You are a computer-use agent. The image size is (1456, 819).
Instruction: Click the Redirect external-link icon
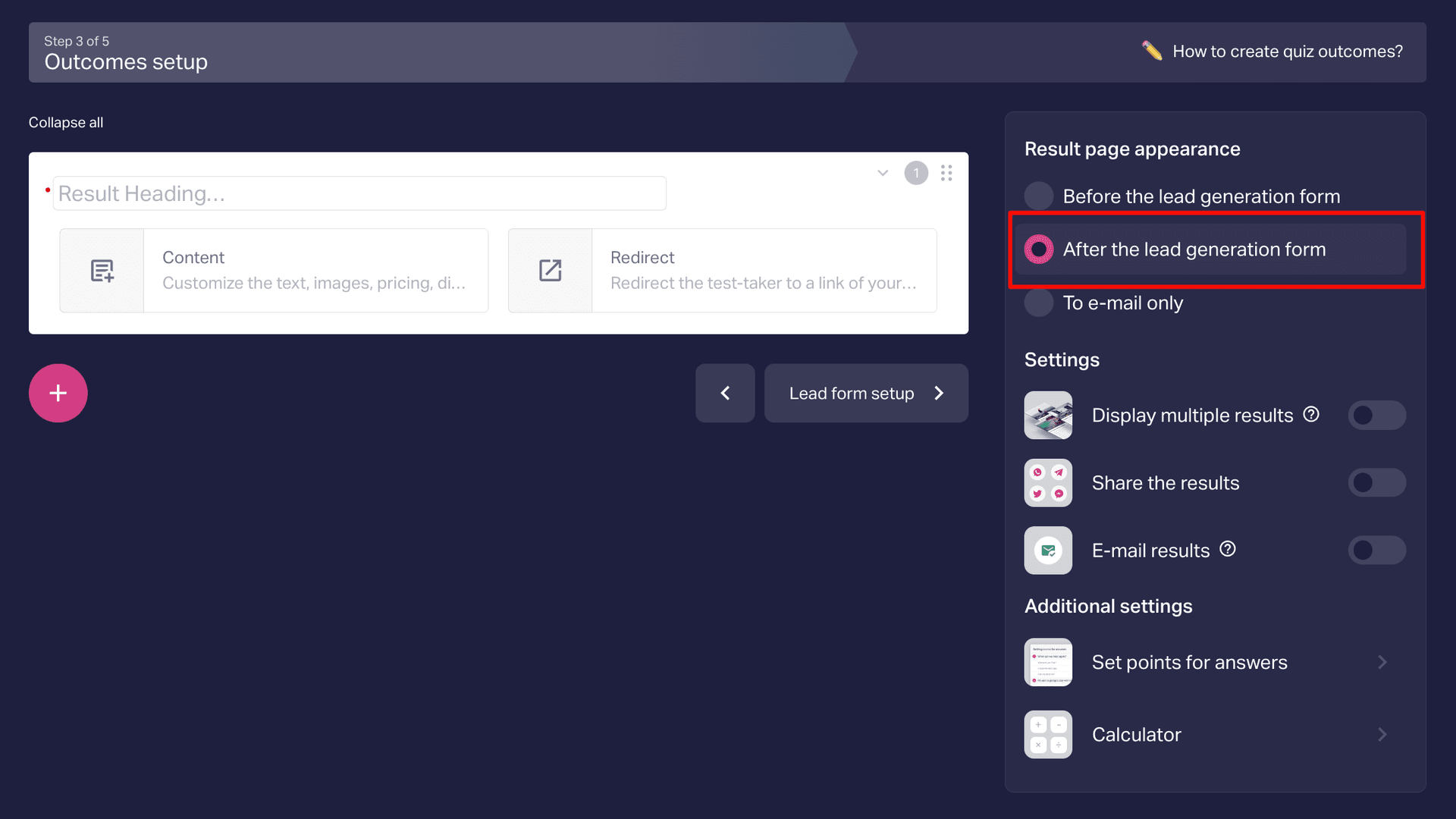[x=551, y=271]
